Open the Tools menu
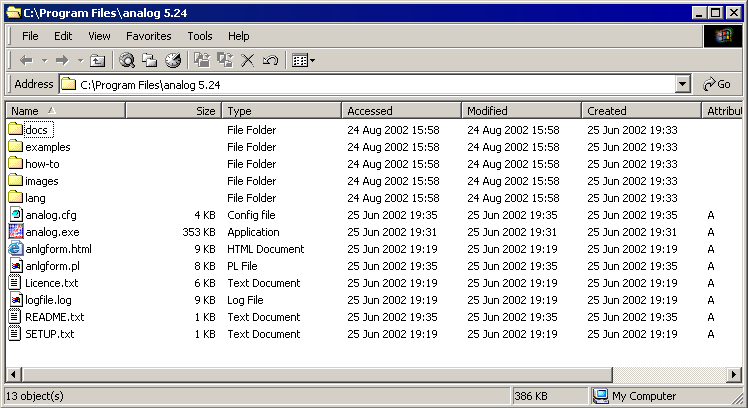Screen dimensions: 748x408 (x=200, y=36)
